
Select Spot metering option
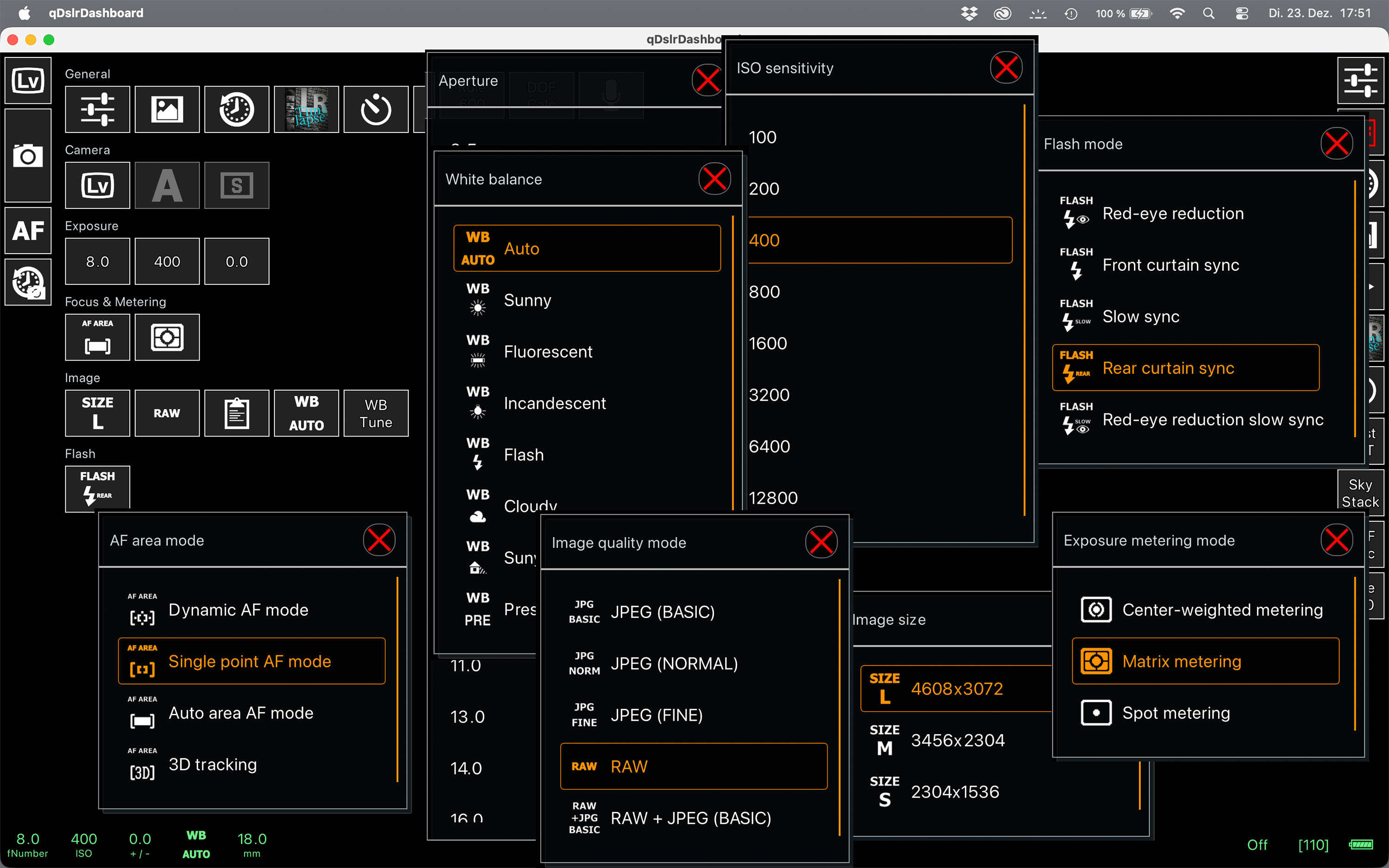1176,713
